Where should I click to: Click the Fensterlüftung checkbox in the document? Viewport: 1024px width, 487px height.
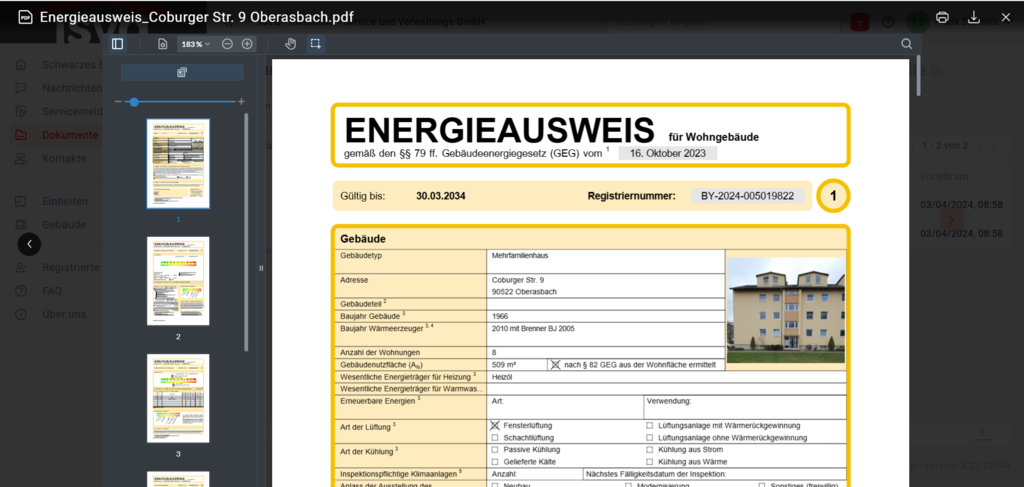[x=495, y=425]
